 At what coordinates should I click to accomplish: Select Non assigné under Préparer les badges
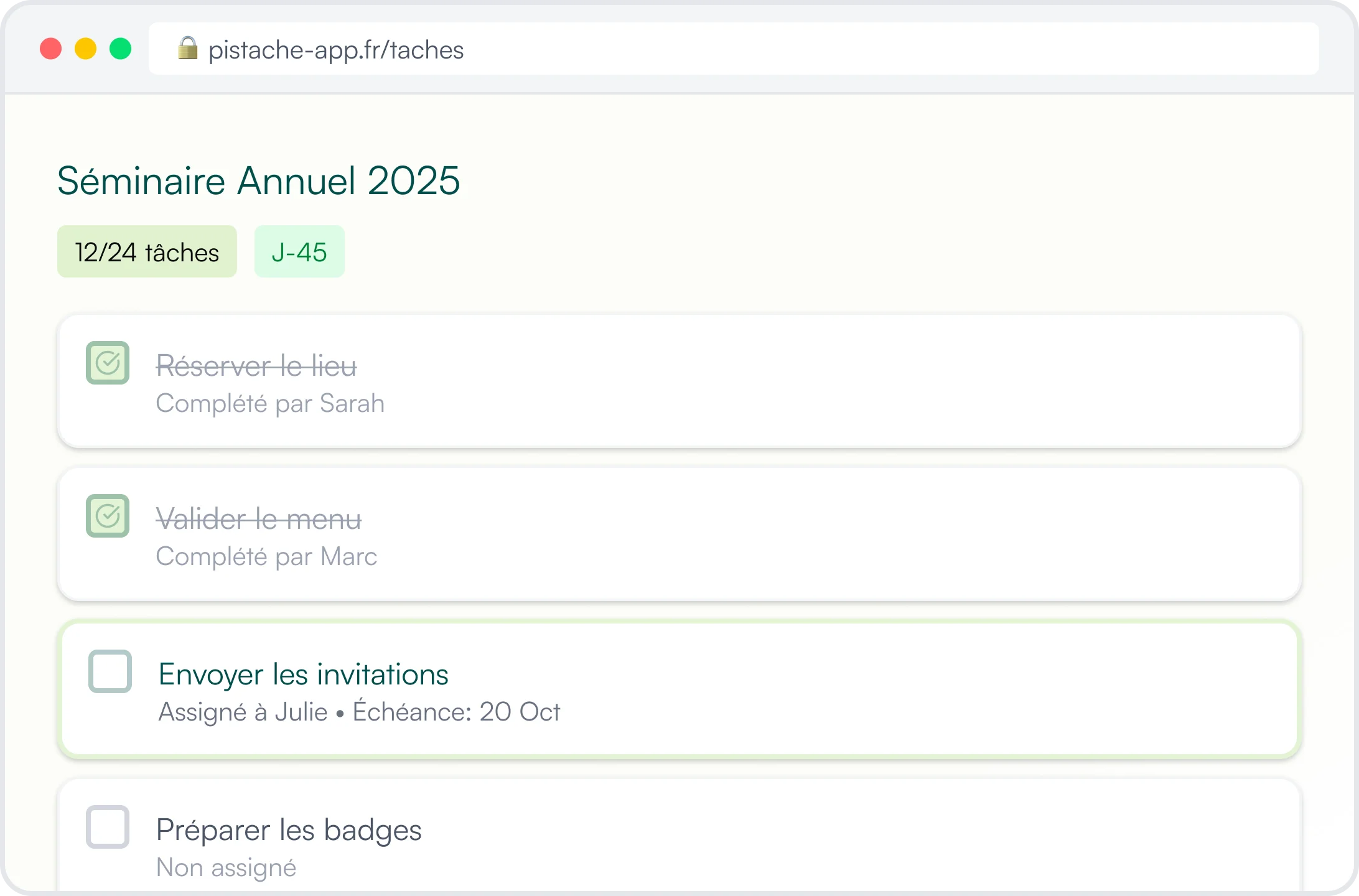click(226, 868)
